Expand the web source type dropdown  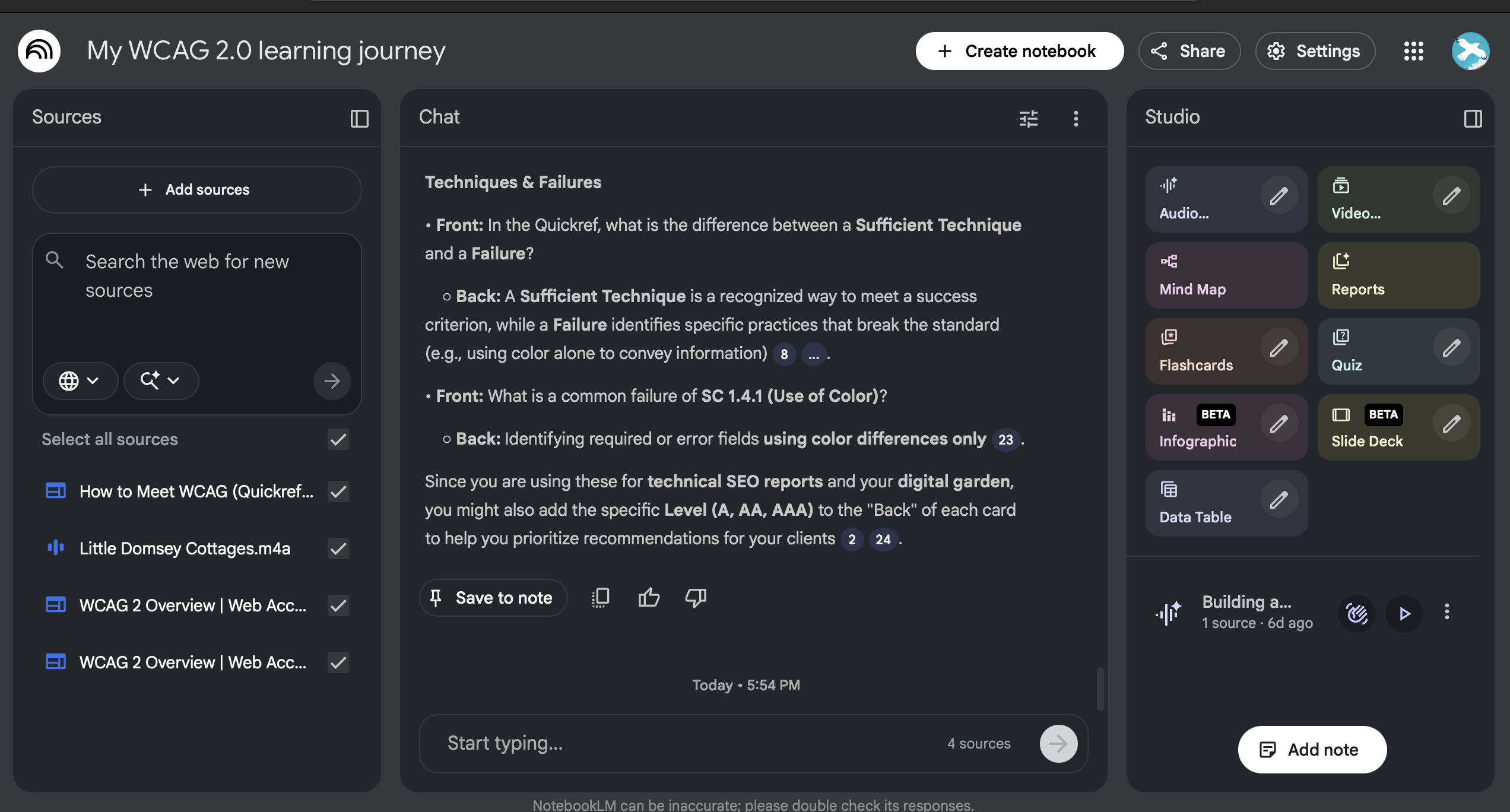coord(80,380)
